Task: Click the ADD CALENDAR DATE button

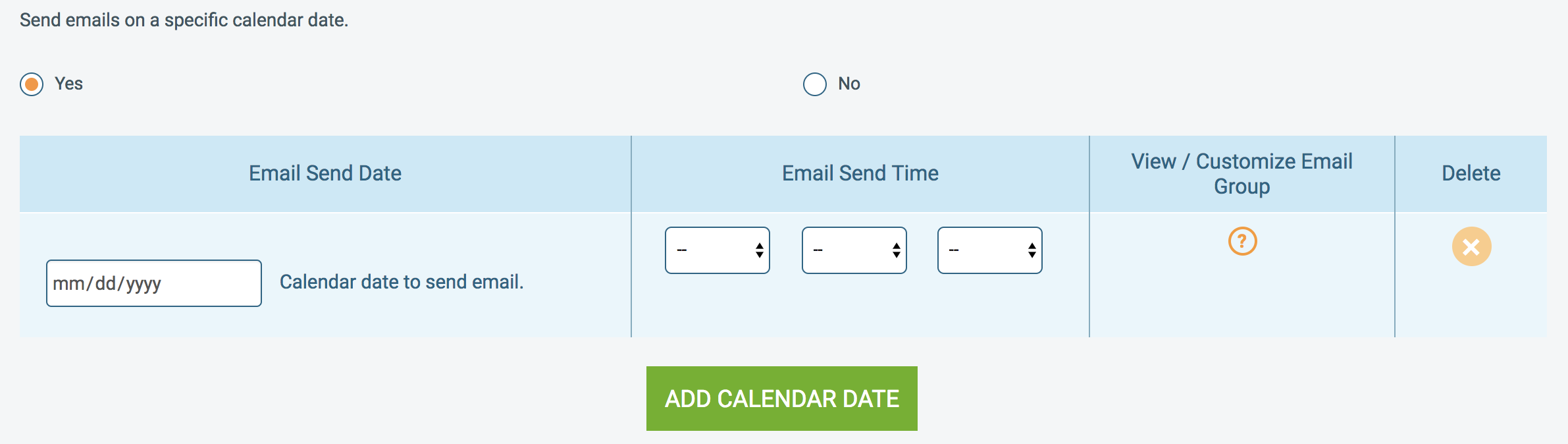Action: 782,399
